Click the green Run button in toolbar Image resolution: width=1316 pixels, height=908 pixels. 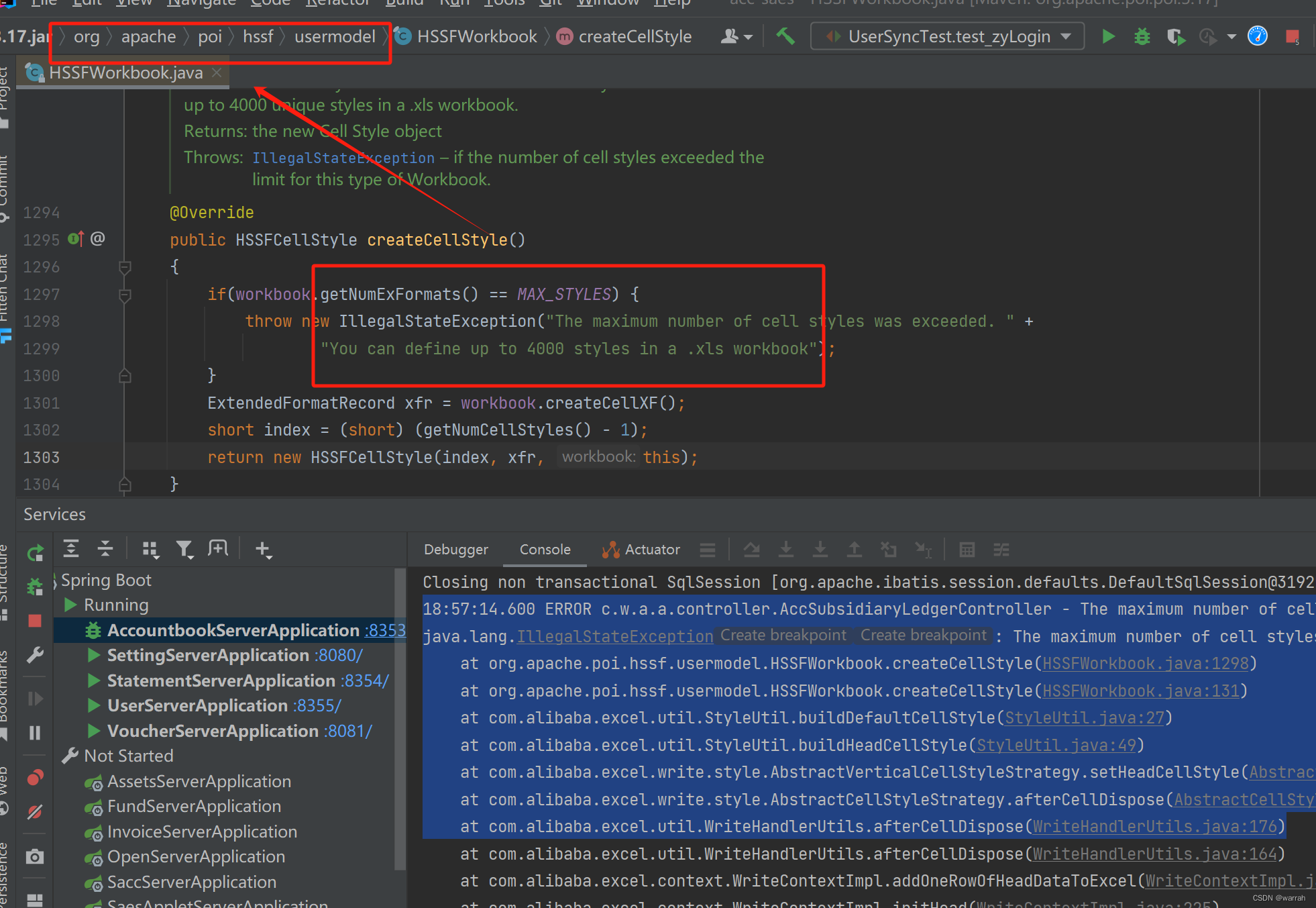tap(1108, 36)
